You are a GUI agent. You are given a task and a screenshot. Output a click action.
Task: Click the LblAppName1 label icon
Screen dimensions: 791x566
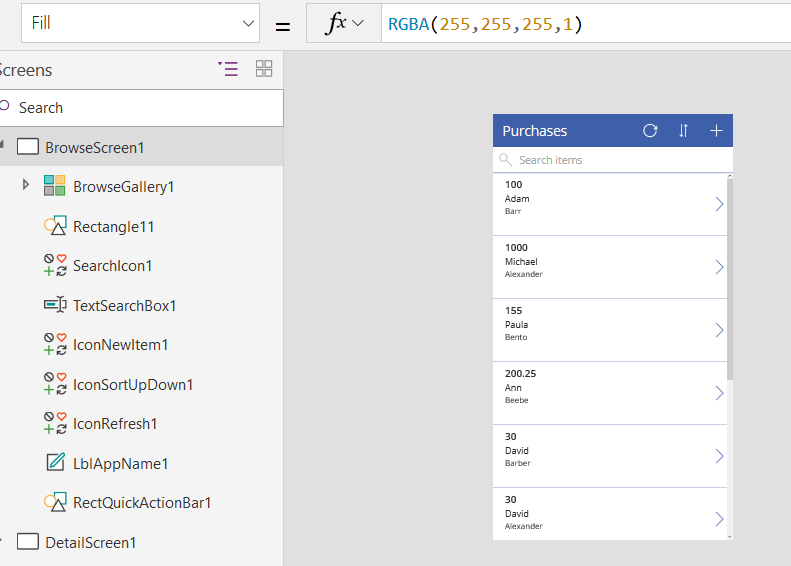pyautogui.click(x=55, y=463)
